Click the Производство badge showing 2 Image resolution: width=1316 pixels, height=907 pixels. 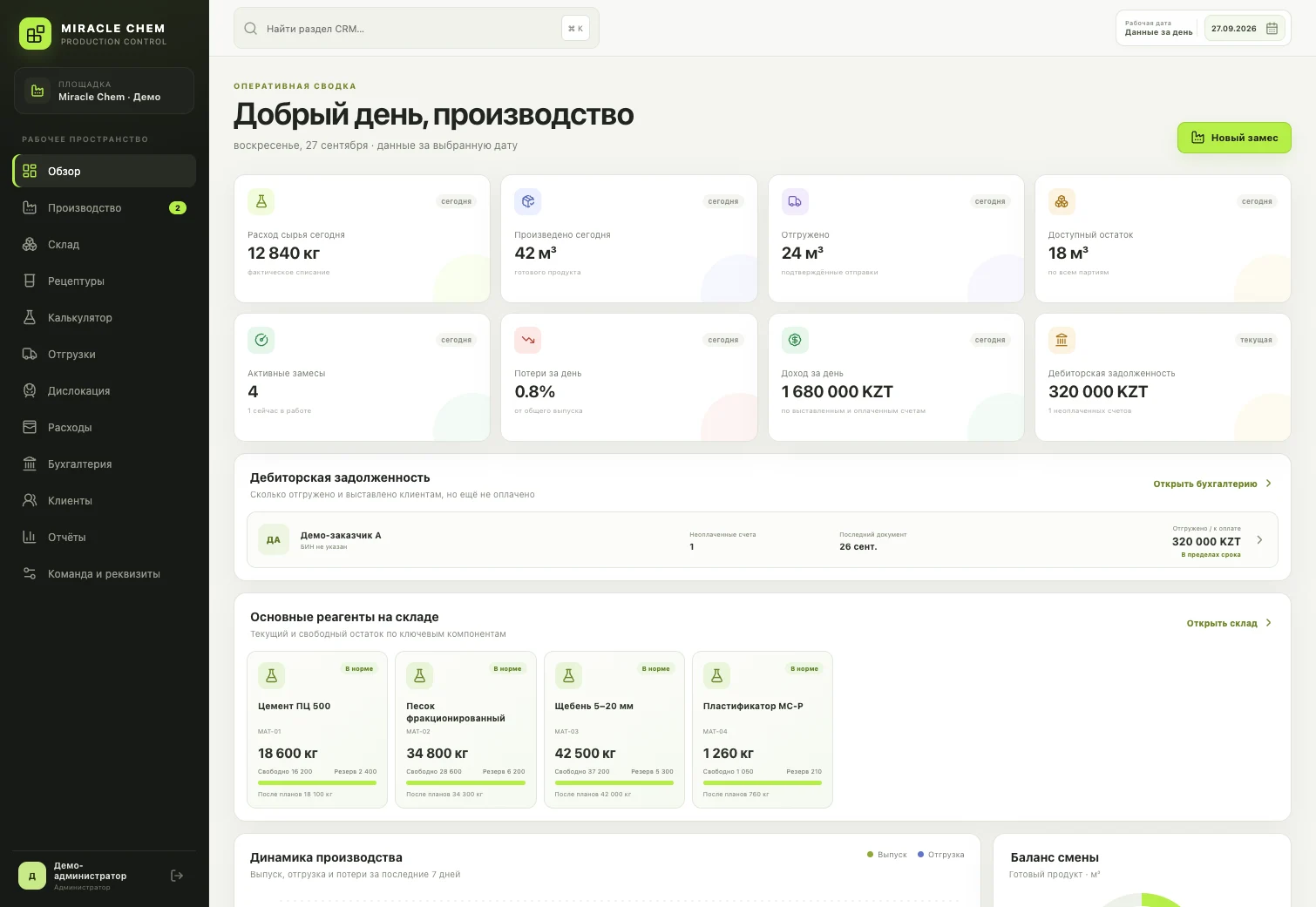point(178,207)
